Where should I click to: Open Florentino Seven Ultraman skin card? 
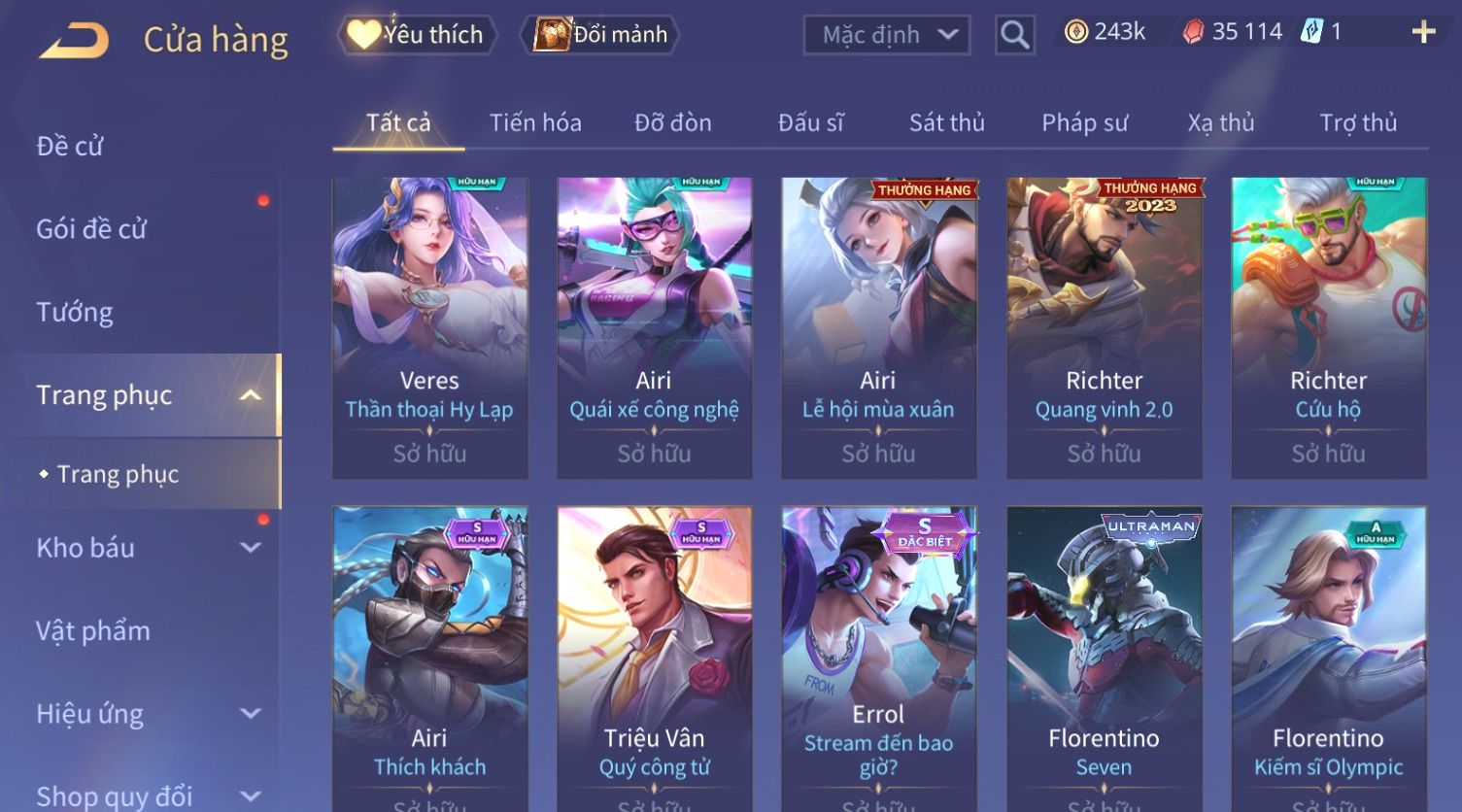click(x=1105, y=659)
